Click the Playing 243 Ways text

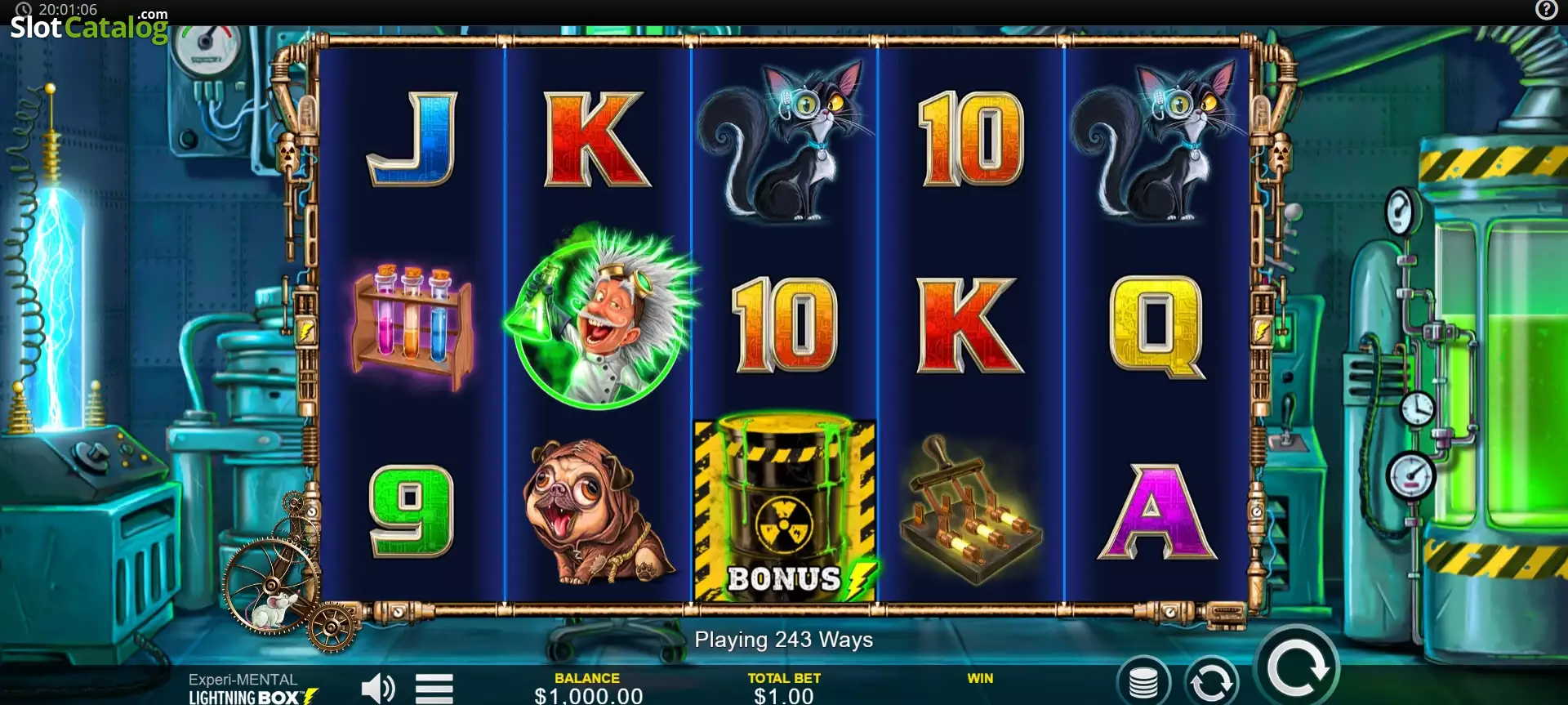(x=784, y=640)
